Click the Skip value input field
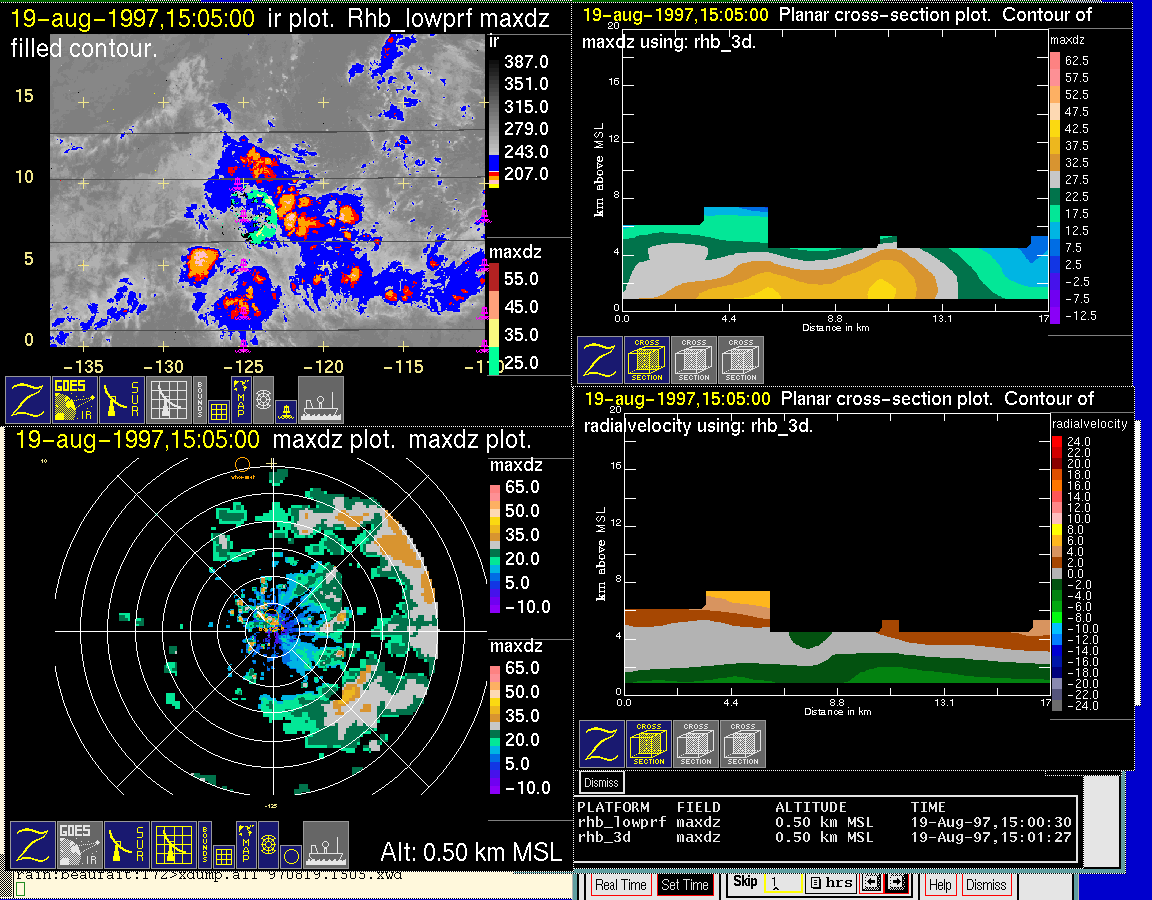Screen dimensions: 1152x900 point(782,885)
